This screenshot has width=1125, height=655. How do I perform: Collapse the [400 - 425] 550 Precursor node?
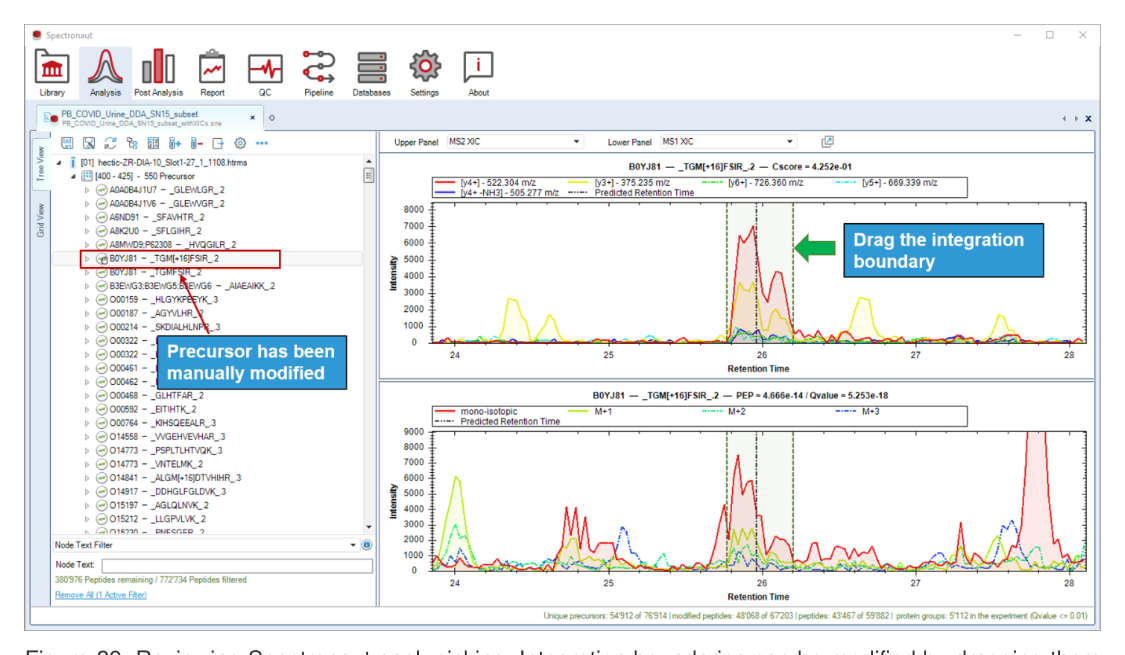coord(73,176)
